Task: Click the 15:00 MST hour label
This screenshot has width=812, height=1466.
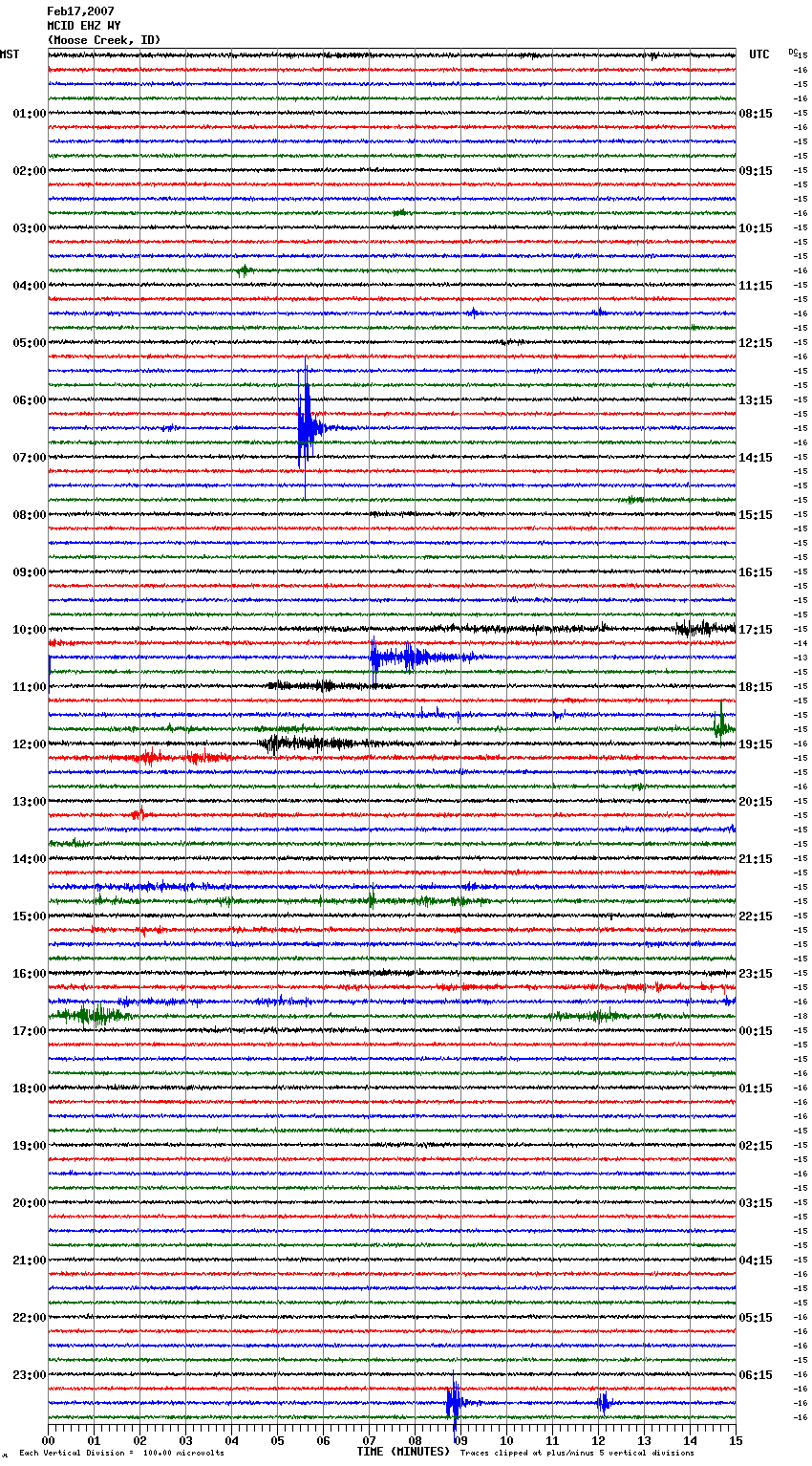Action: click(x=30, y=916)
